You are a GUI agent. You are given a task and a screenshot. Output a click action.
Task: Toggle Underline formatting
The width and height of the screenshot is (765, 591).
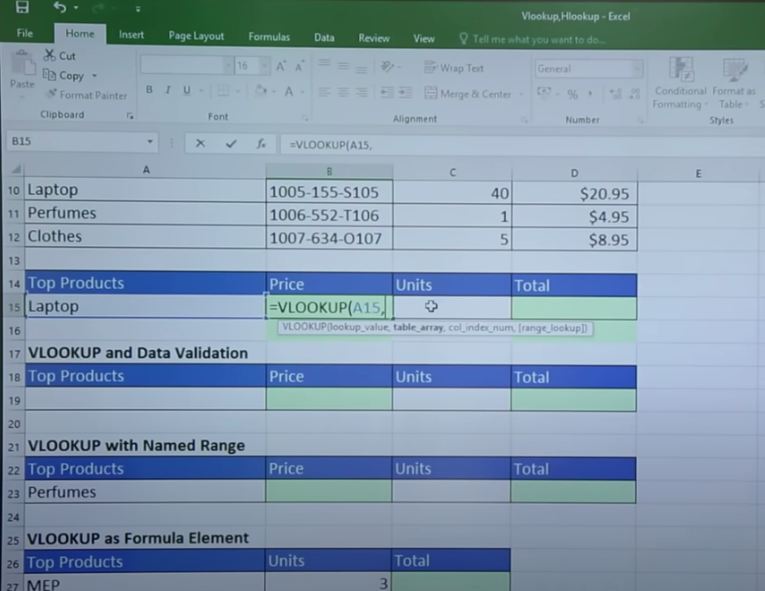pos(187,90)
